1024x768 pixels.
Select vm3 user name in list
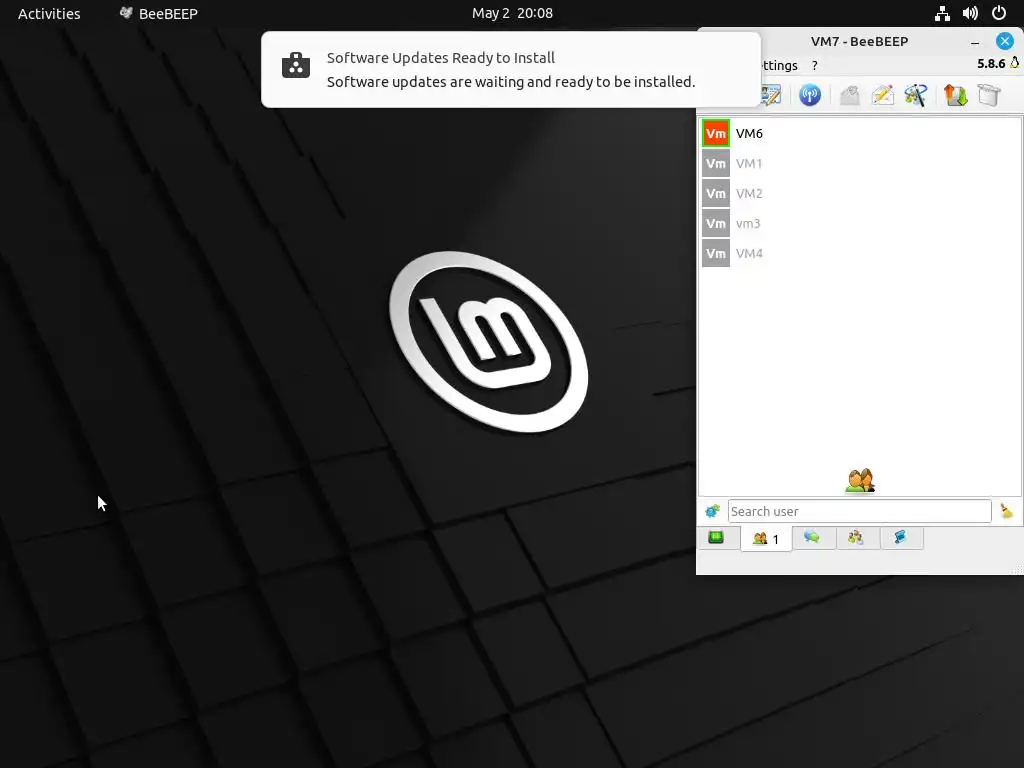(x=748, y=223)
